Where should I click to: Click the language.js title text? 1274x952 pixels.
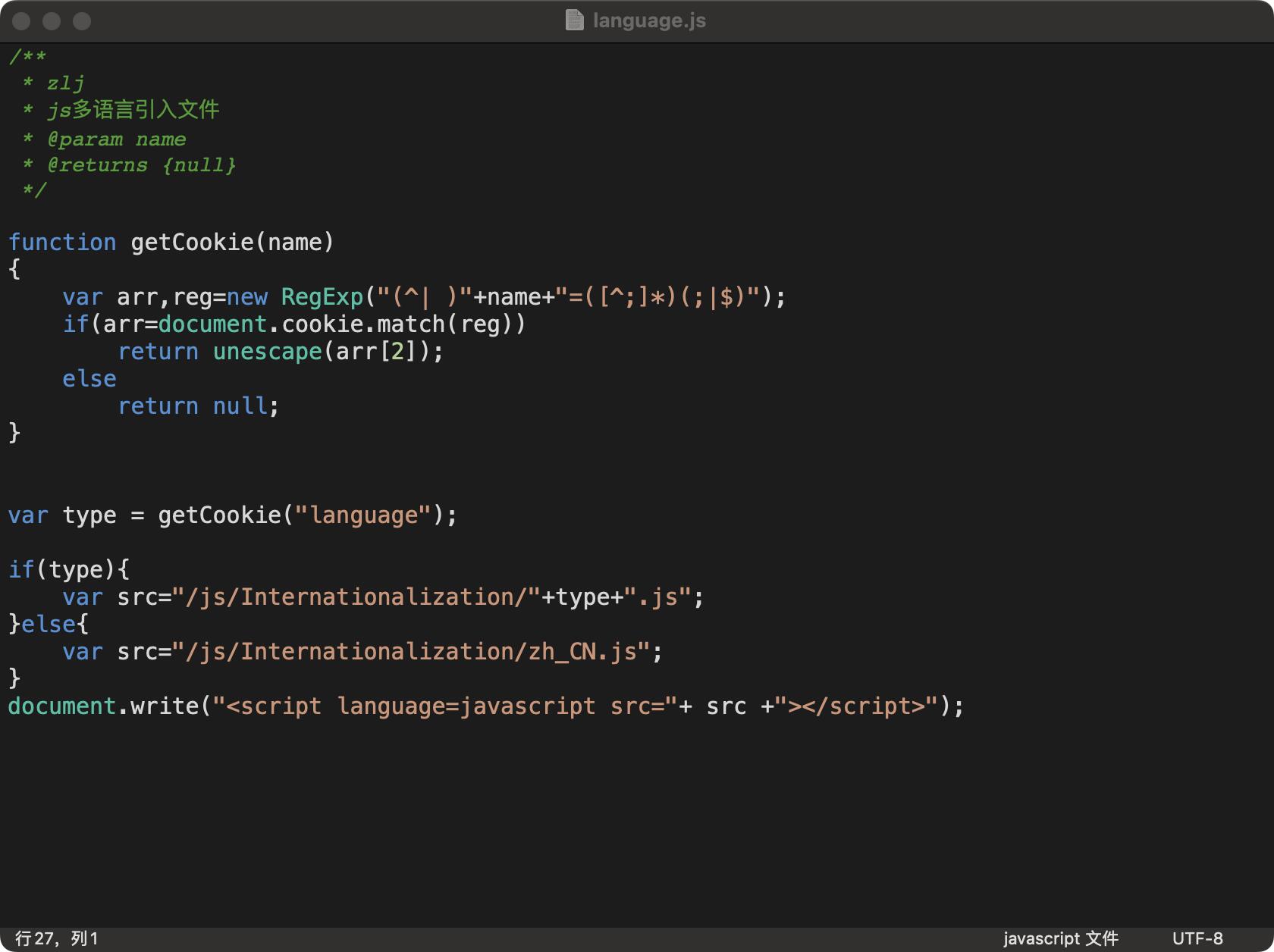[x=649, y=20]
